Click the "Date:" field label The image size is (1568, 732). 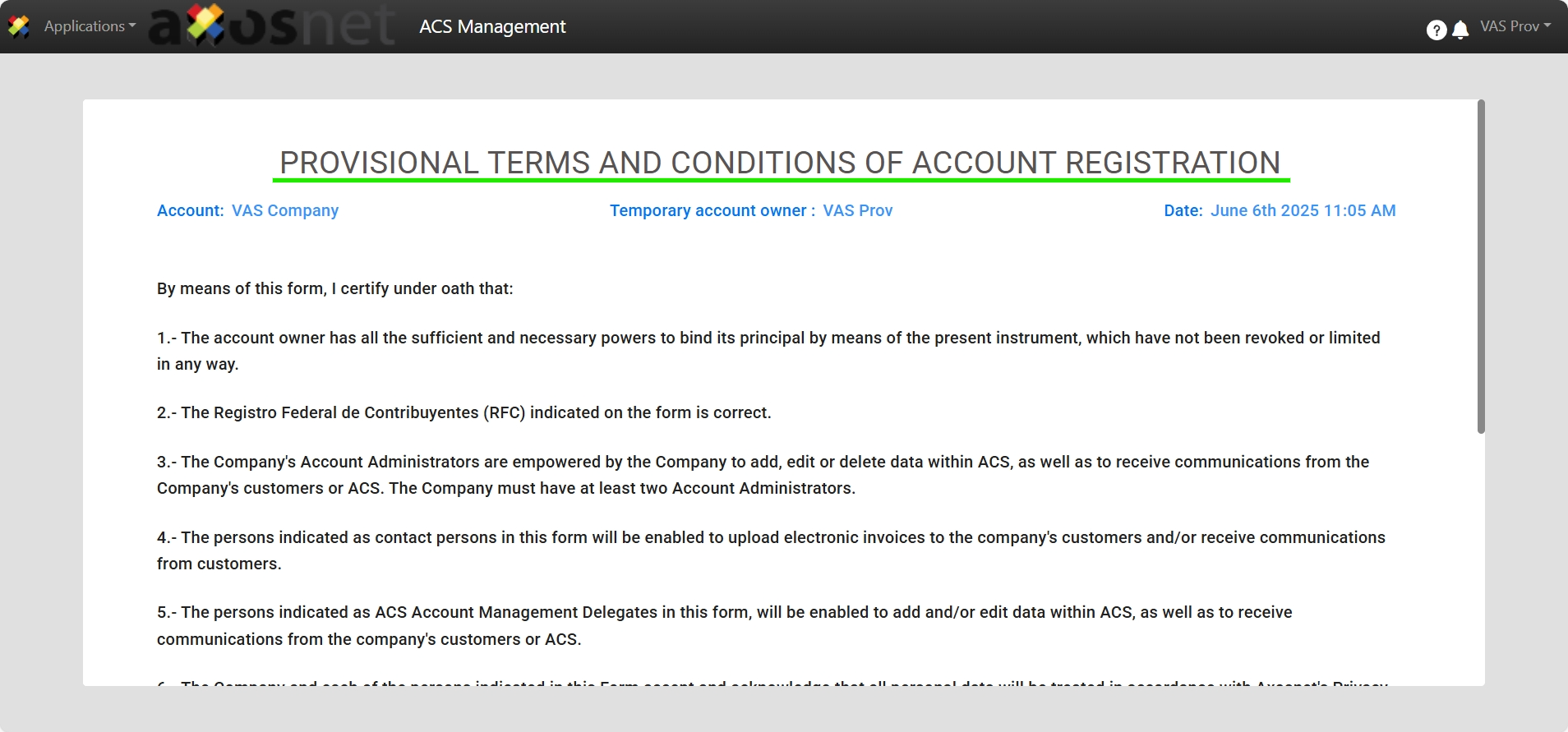pos(1183,210)
